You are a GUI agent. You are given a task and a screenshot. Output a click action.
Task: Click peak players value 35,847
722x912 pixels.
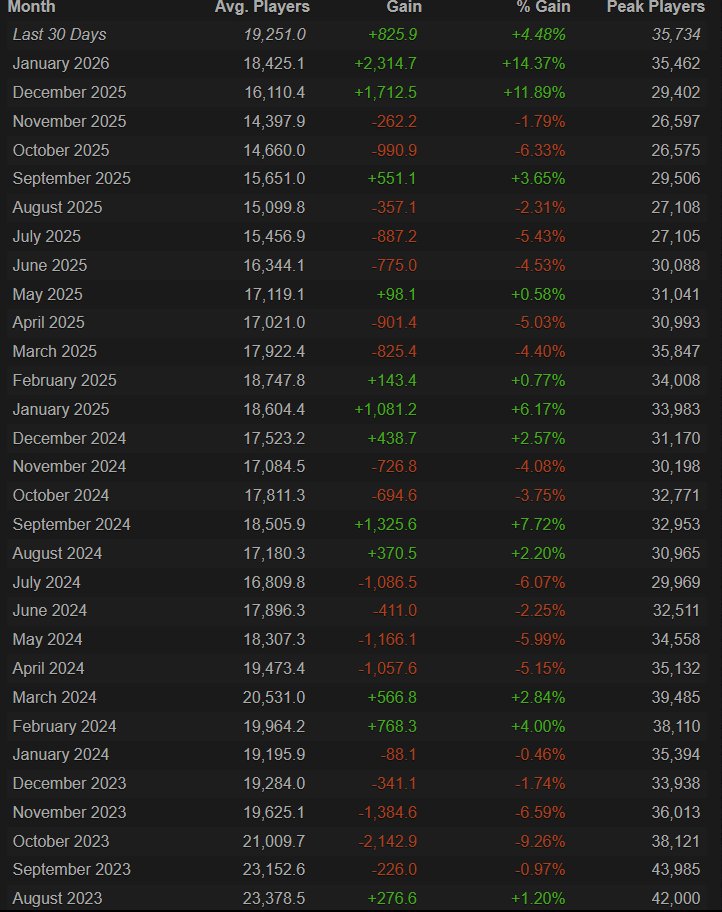pyautogui.click(x=676, y=351)
